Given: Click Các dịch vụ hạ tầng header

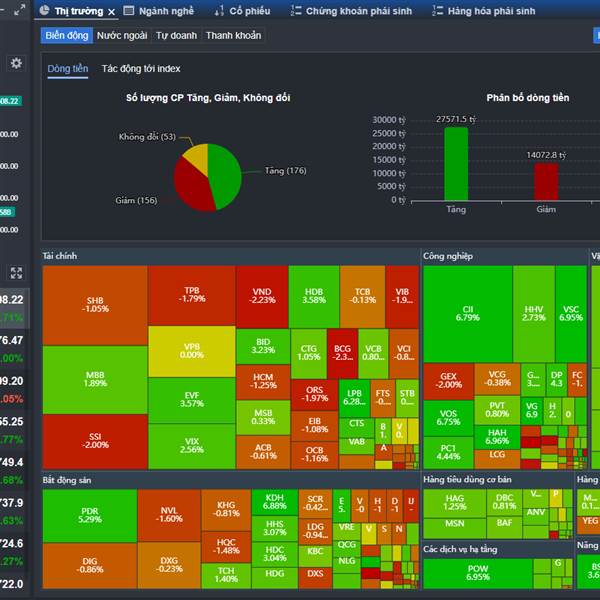Looking at the screenshot, I should coord(460,549).
